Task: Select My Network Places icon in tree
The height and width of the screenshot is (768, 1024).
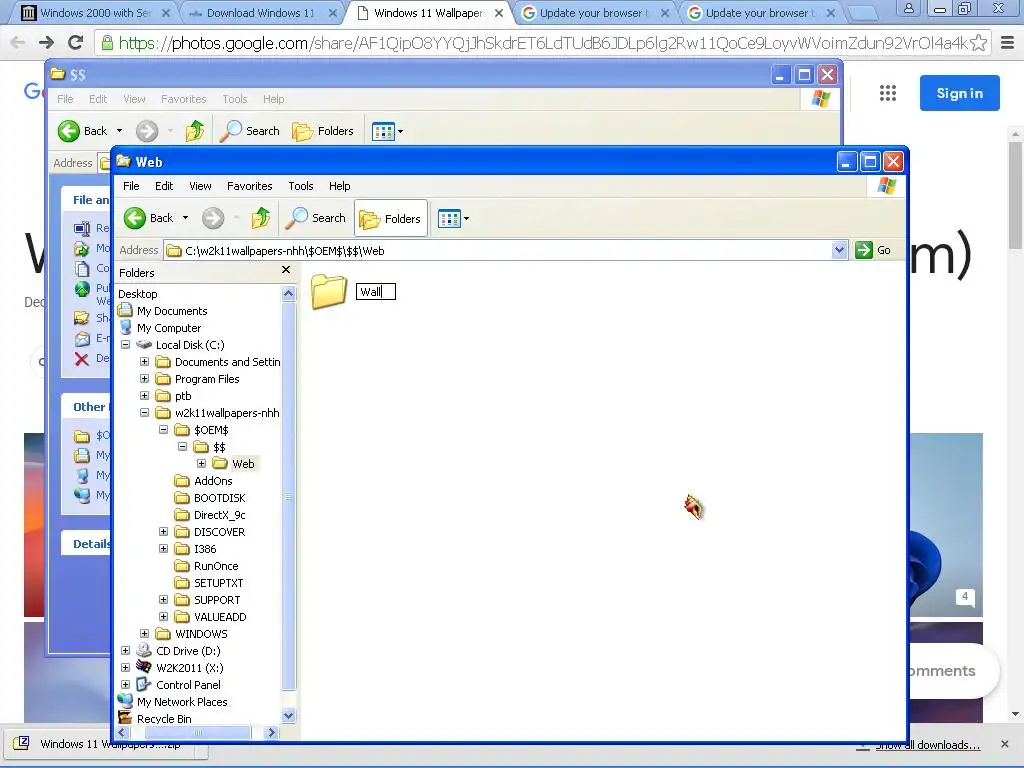Action: tap(125, 701)
